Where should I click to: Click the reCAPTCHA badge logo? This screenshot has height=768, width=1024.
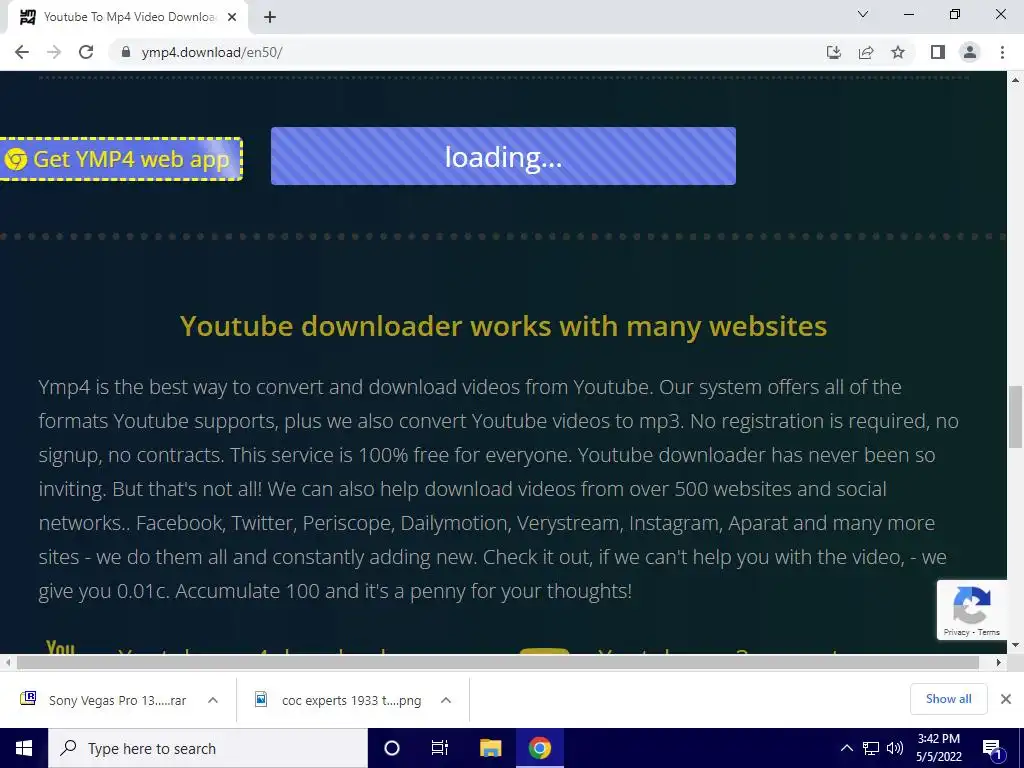coord(972,605)
